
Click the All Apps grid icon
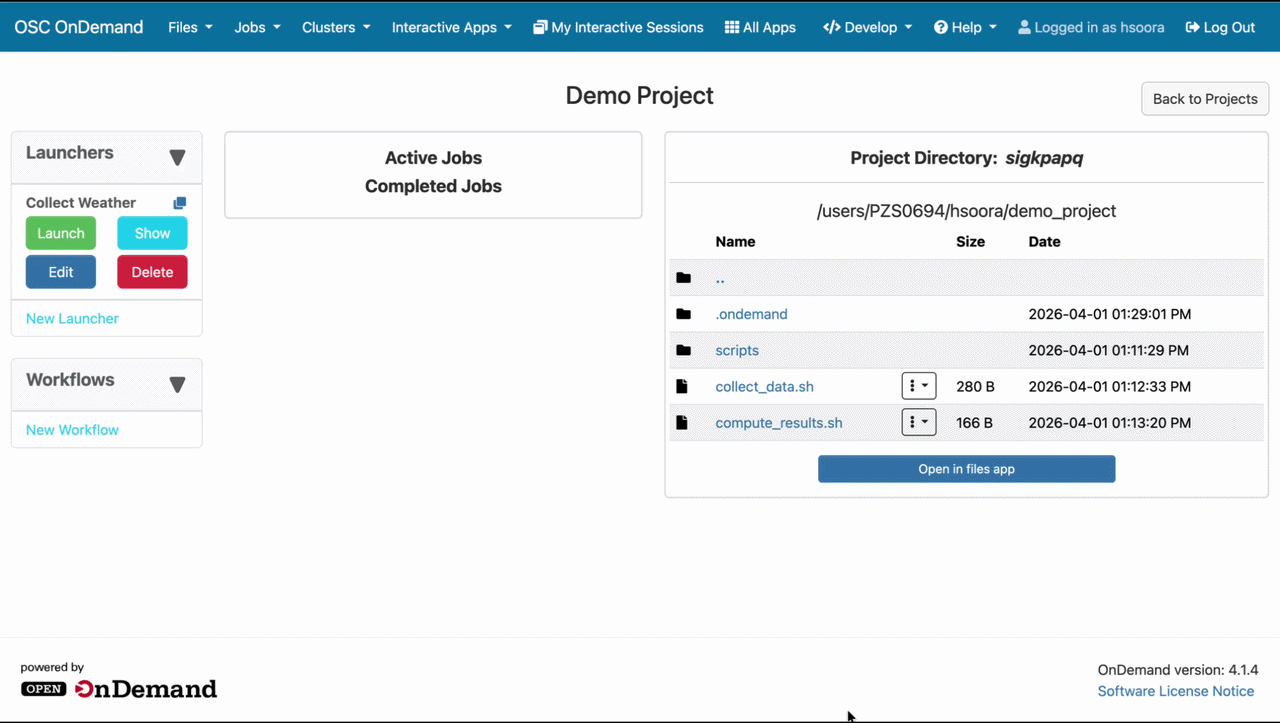733,27
